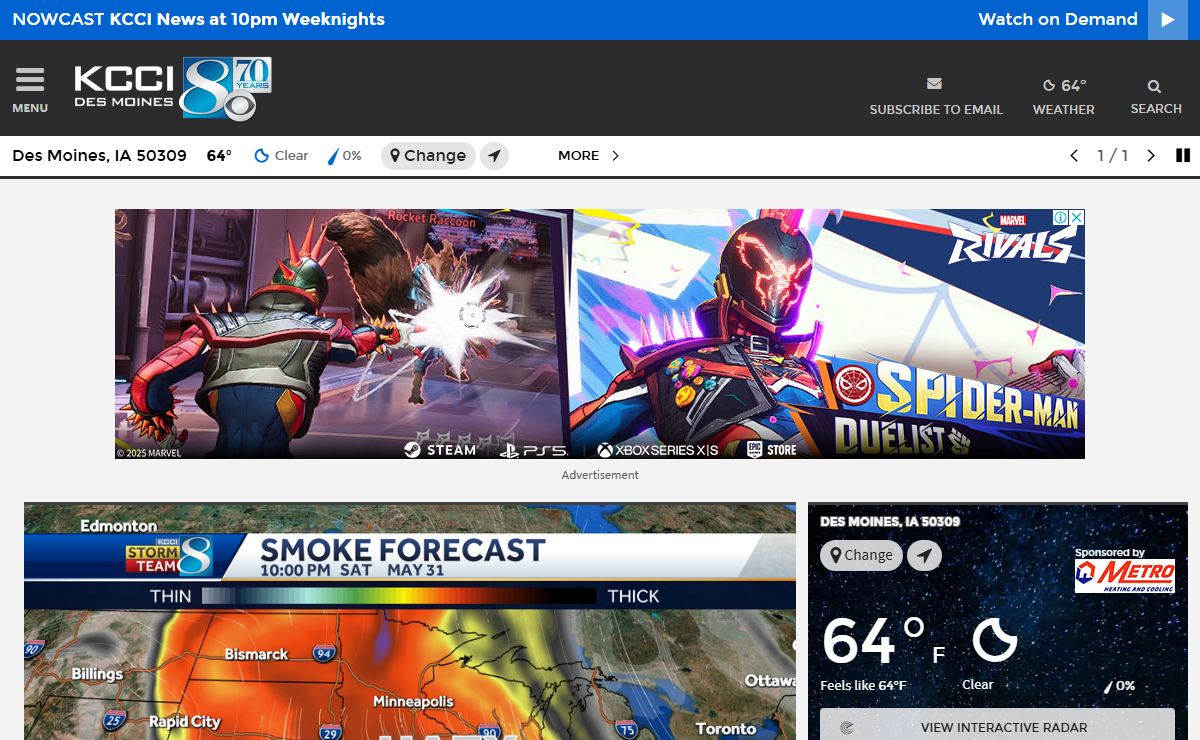Use current location arrow in top bar
The width and height of the screenshot is (1200, 740).
[x=494, y=156]
